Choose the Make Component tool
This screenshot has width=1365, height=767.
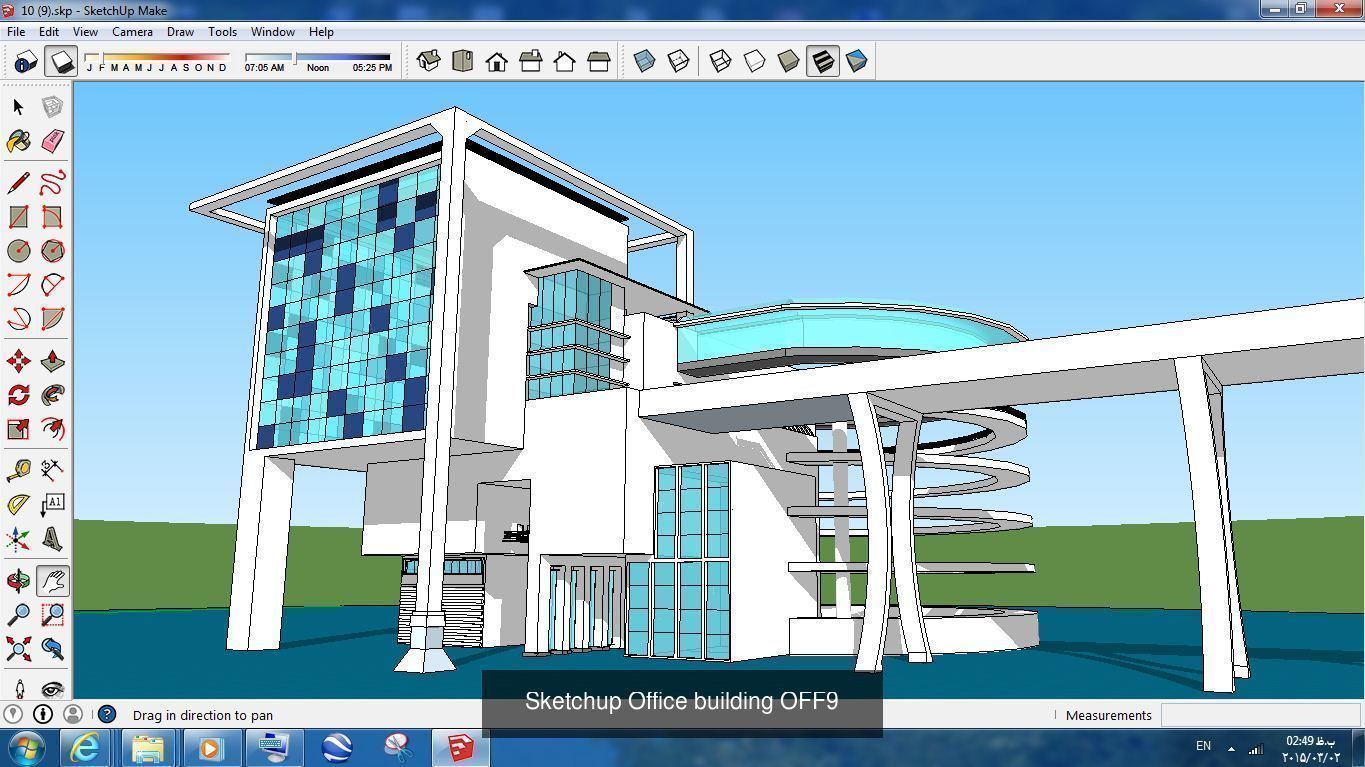point(52,107)
